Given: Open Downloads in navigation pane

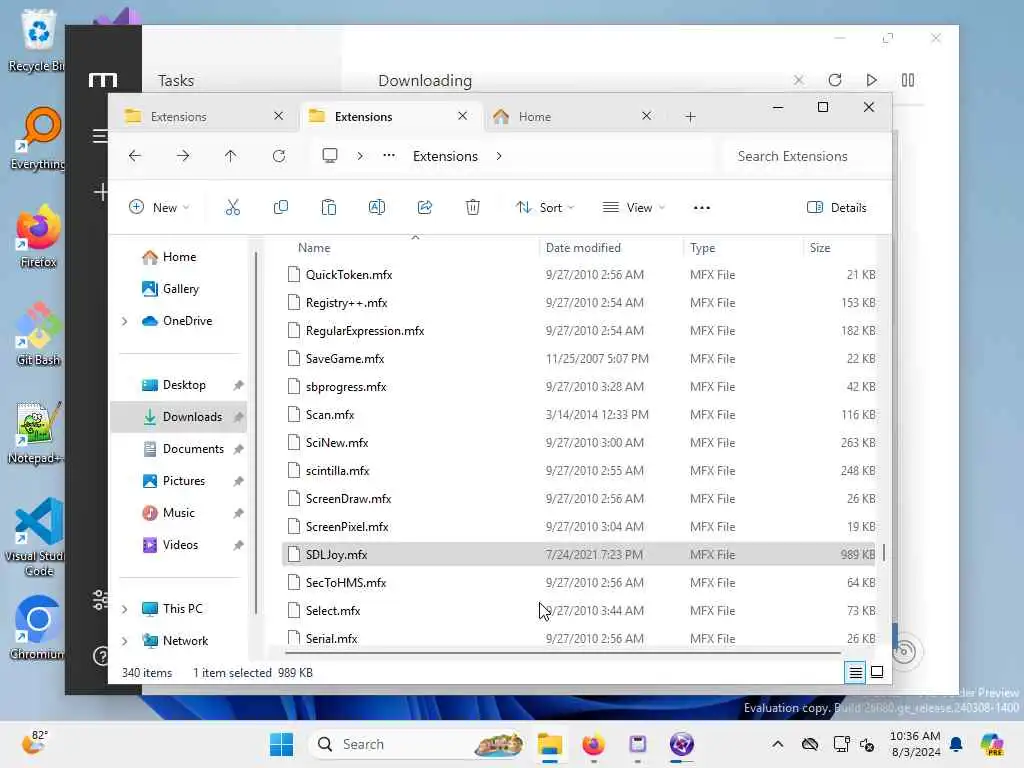Looking at the screenshot, I should coord(178,417).
